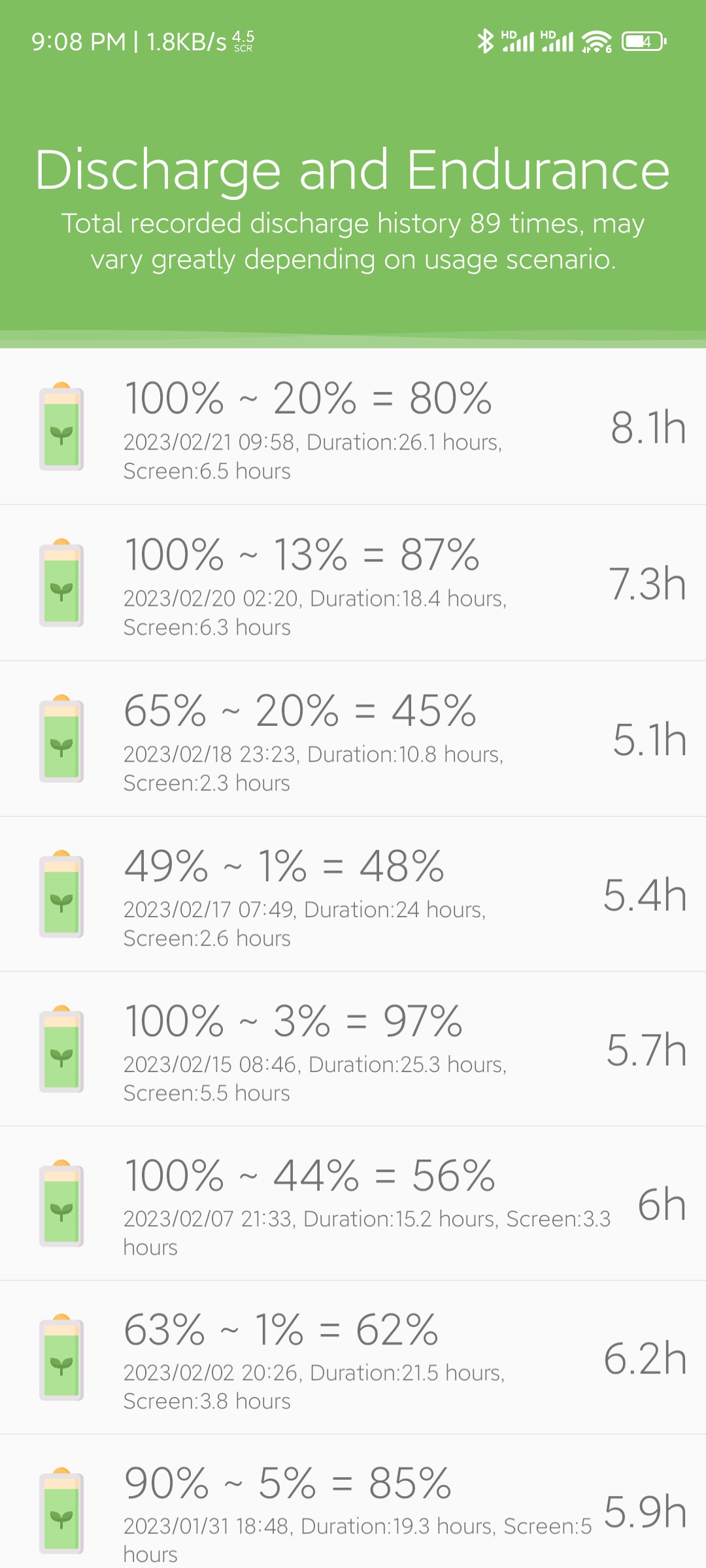Tap battery icon of 100% ~ 44% entry

[61, 1203]
